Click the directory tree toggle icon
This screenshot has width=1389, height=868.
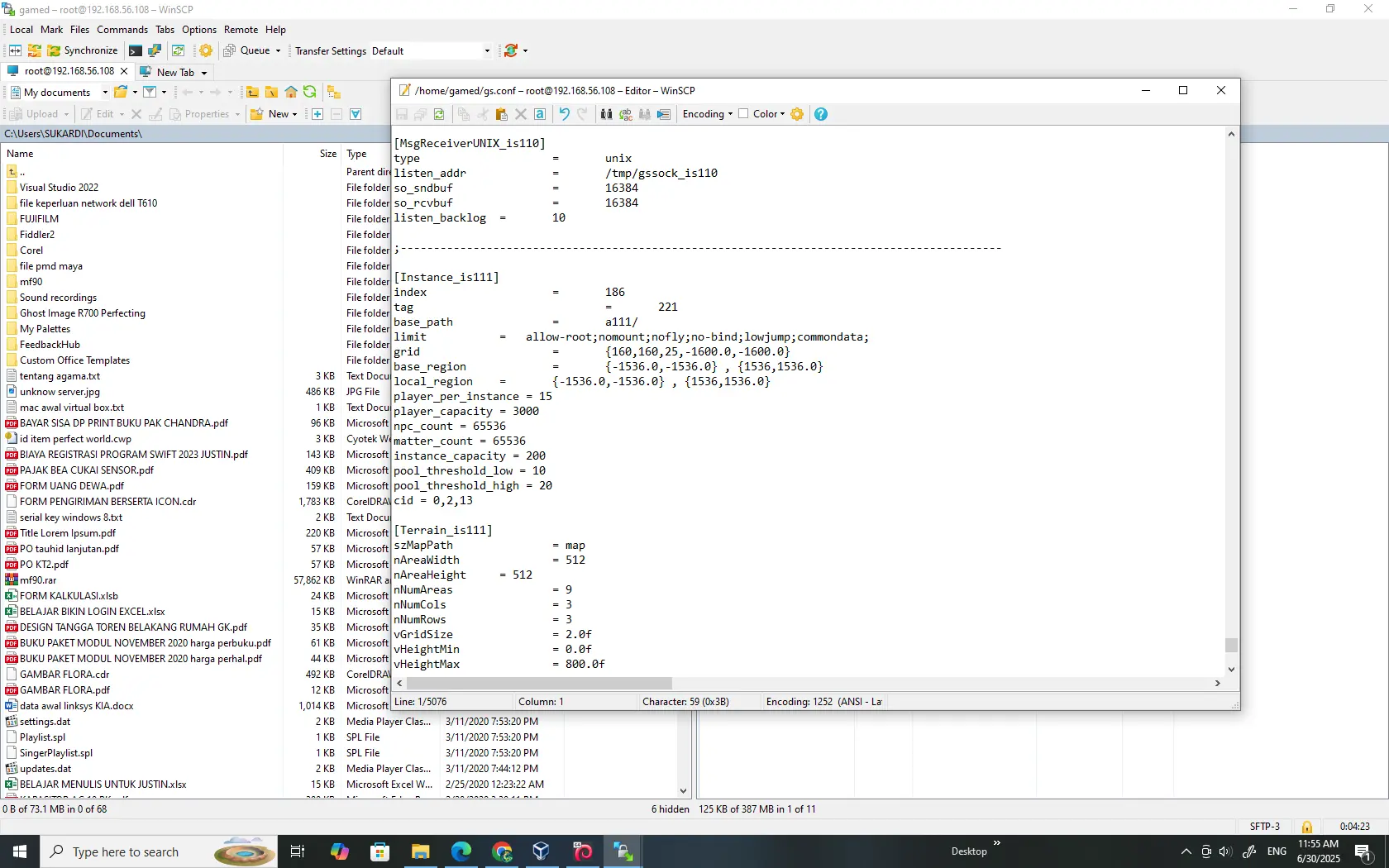pos(333,92)
